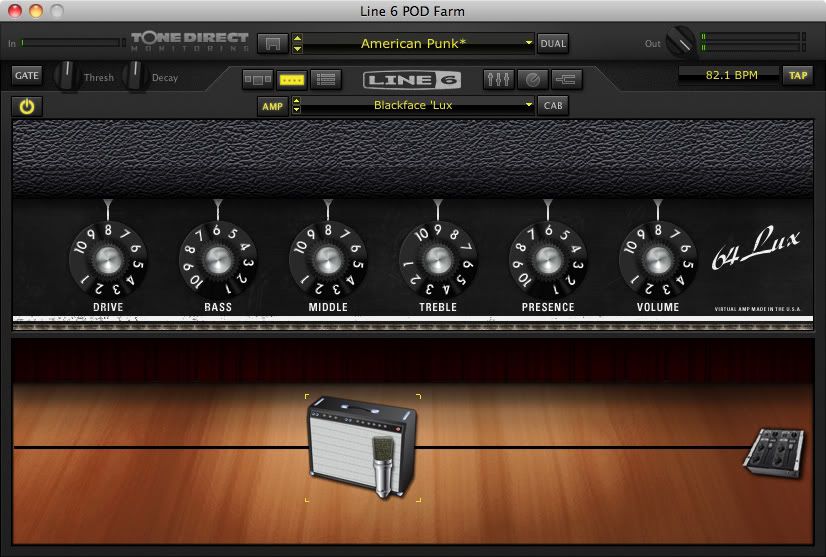Image resolution: width=826 pixels, height=557 pixels.
Task: Show the gear view three-box icon
Action: (x=258, y=80)
